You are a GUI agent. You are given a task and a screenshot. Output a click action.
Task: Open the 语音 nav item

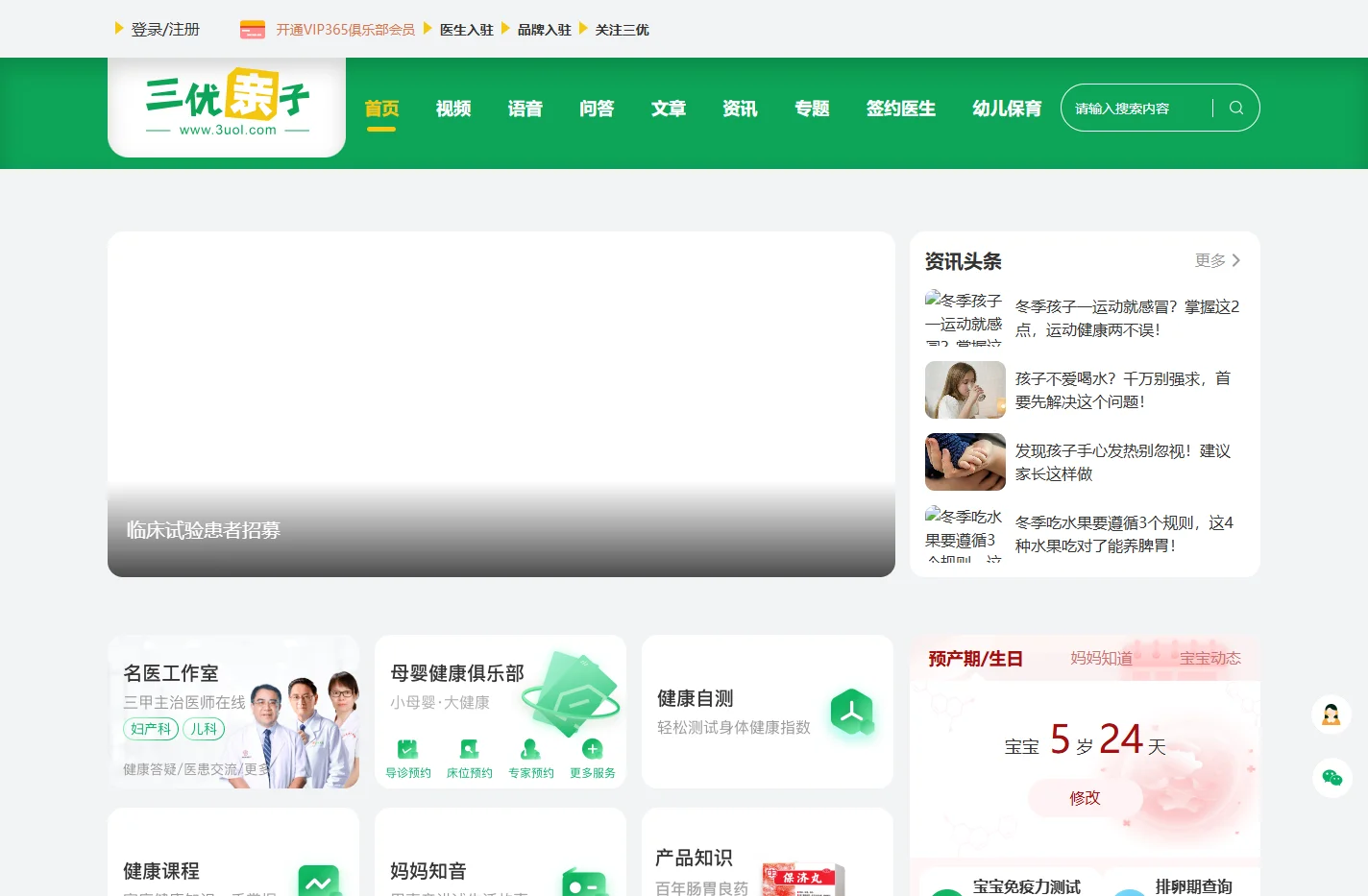(x=525, y=109)
